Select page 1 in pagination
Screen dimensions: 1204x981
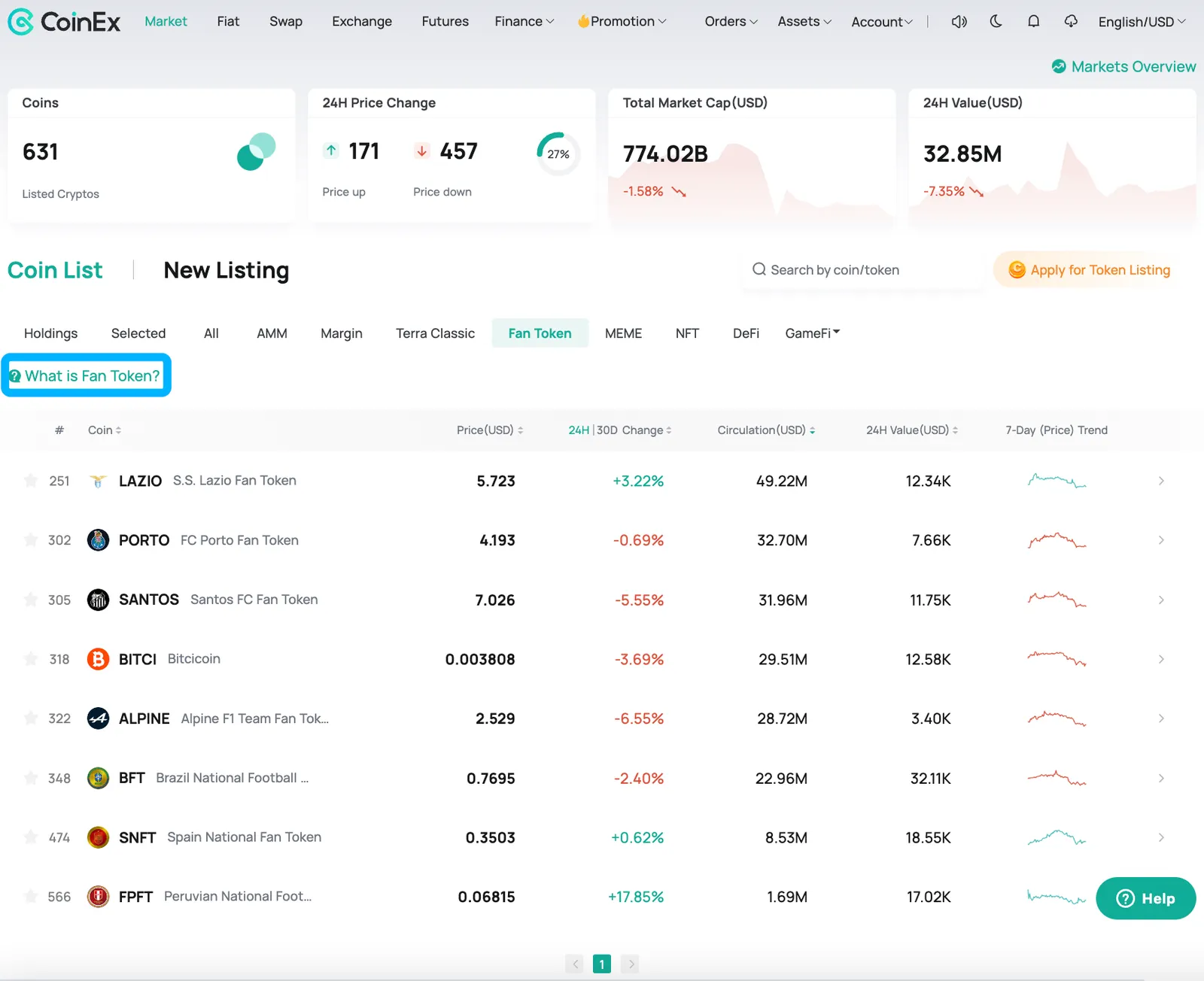point(602,964)
